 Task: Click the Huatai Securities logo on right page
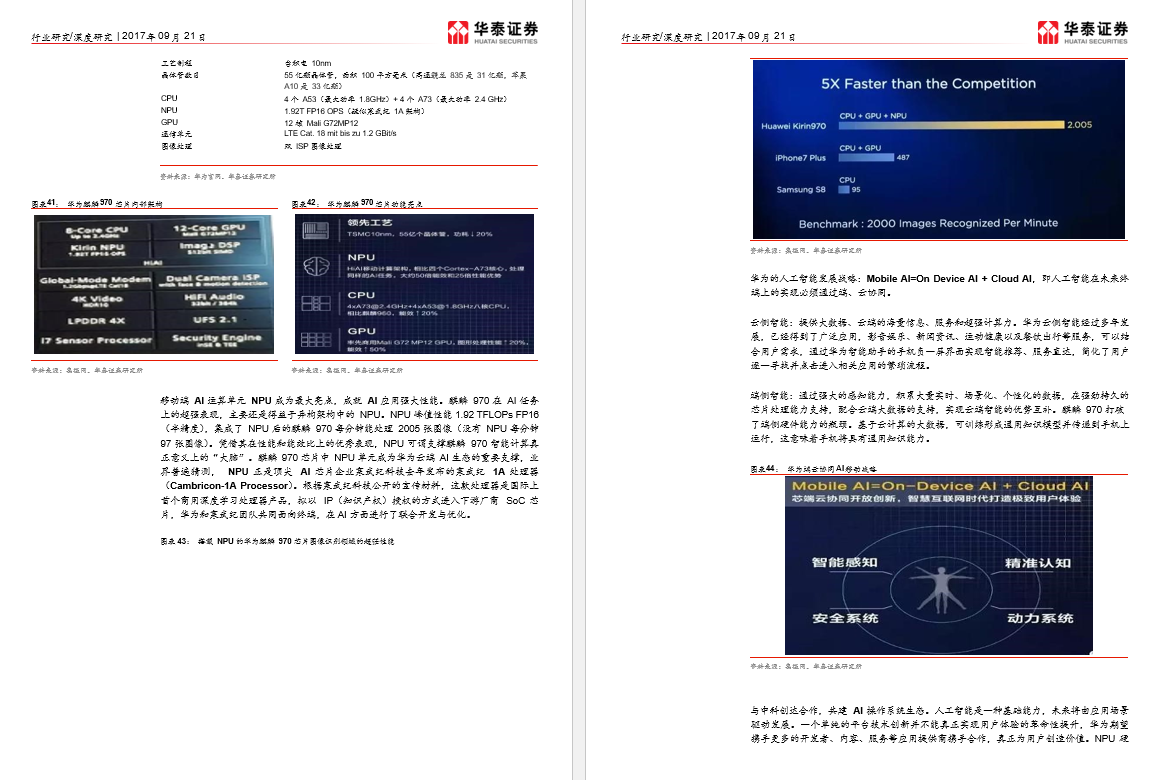[x=1082, y=32]
